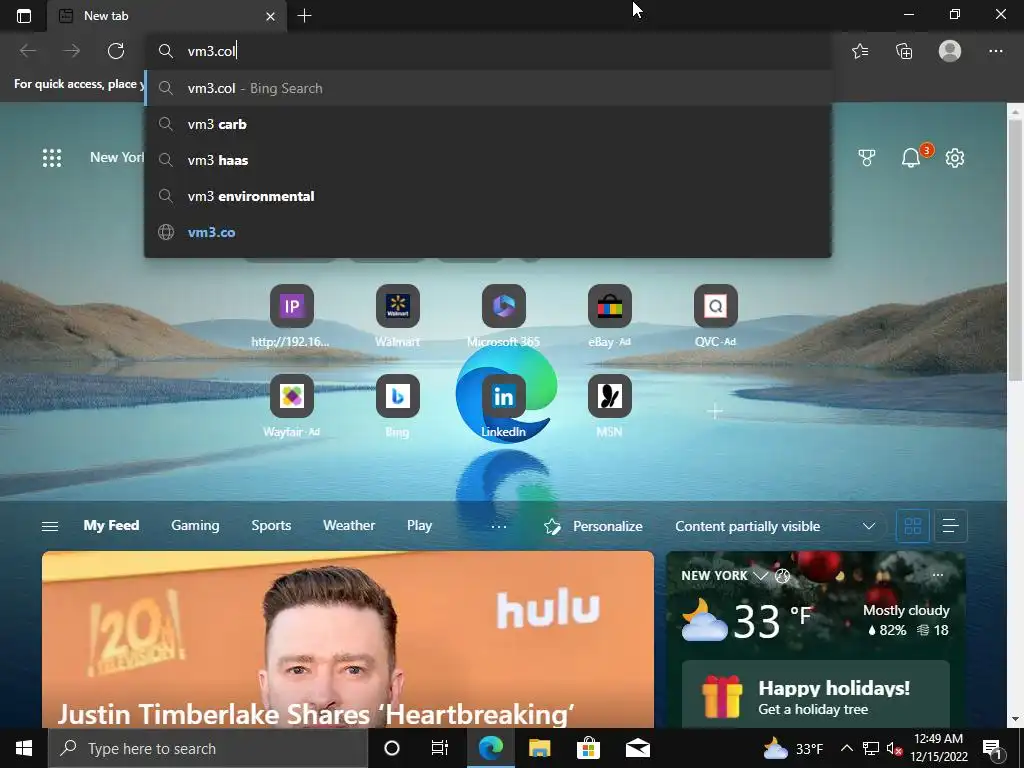The width and height of the screenshot is (1024, 768).
Task: Open the Justin Timberlake news story
Action: pos(347,639)
